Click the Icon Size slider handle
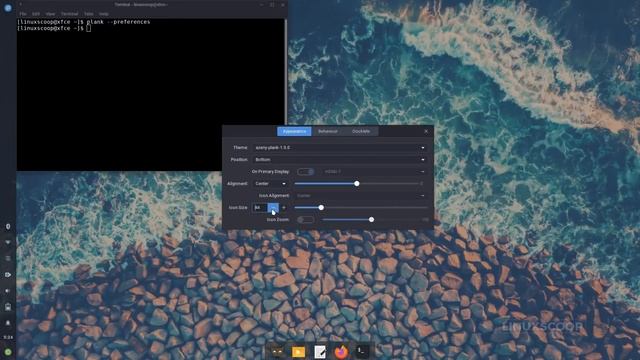 [x=321, y=207]
